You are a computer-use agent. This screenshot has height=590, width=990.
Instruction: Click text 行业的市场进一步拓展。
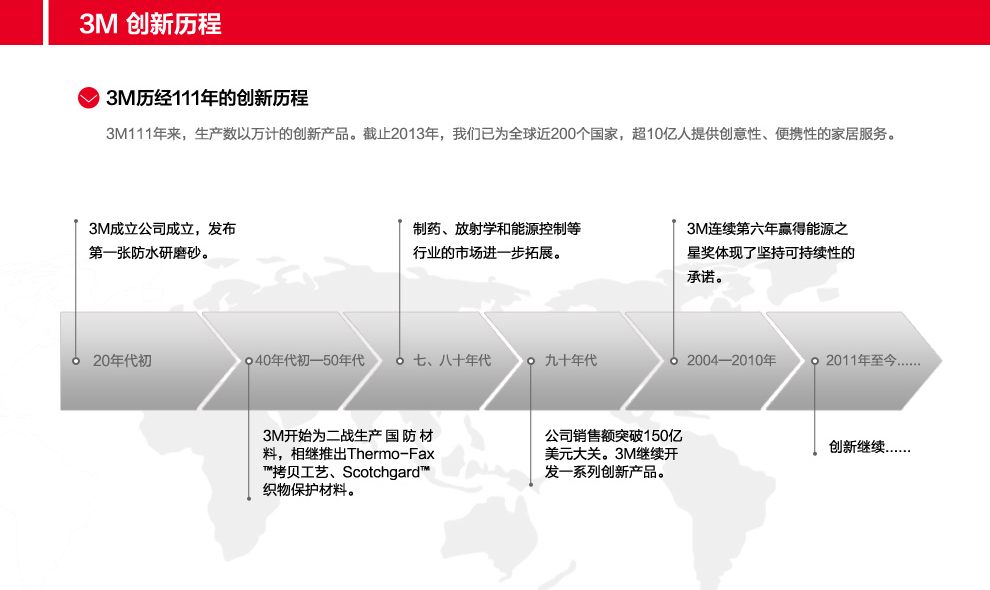pos(488,253)
